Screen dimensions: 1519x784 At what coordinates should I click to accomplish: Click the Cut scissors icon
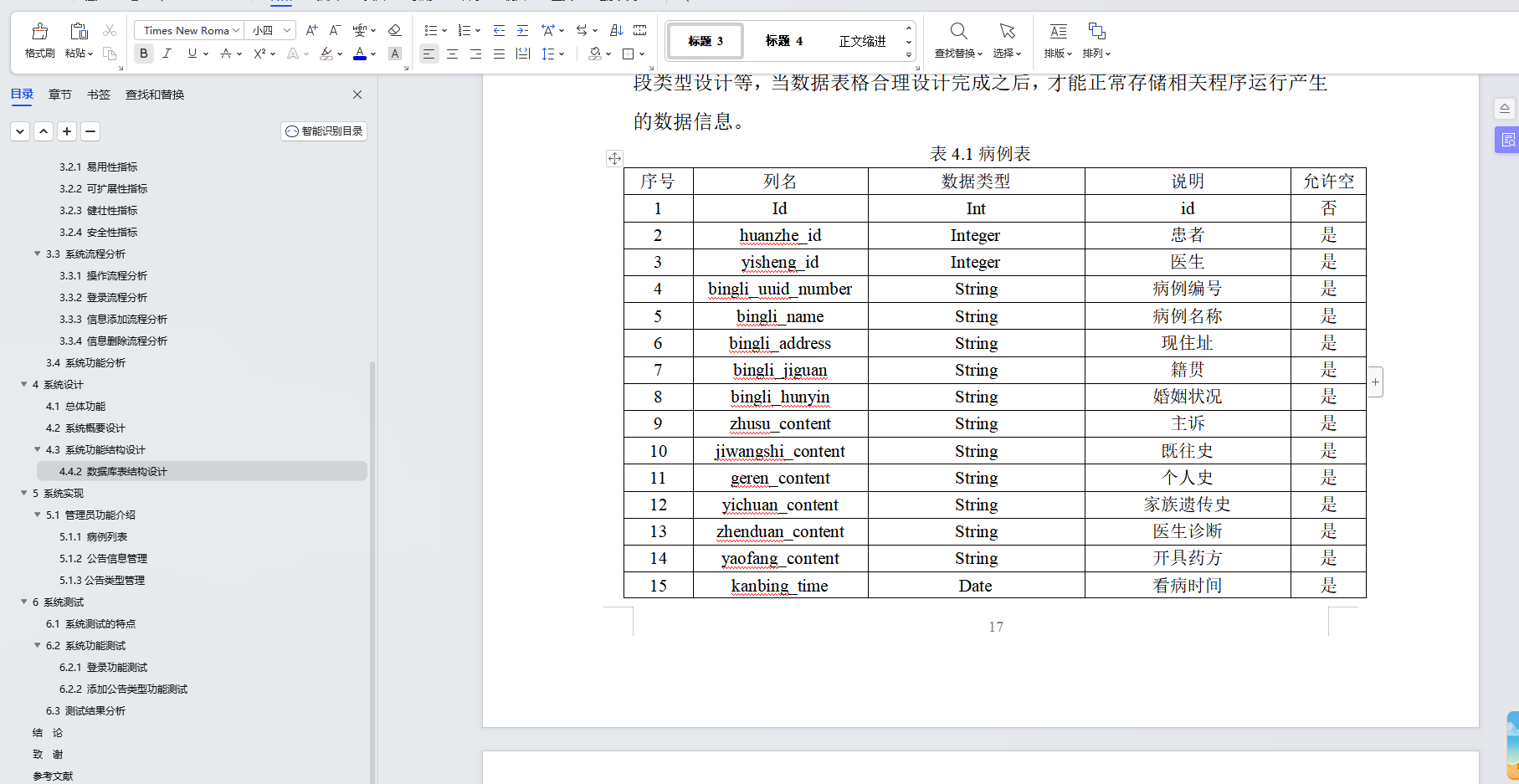pos(110,31)
